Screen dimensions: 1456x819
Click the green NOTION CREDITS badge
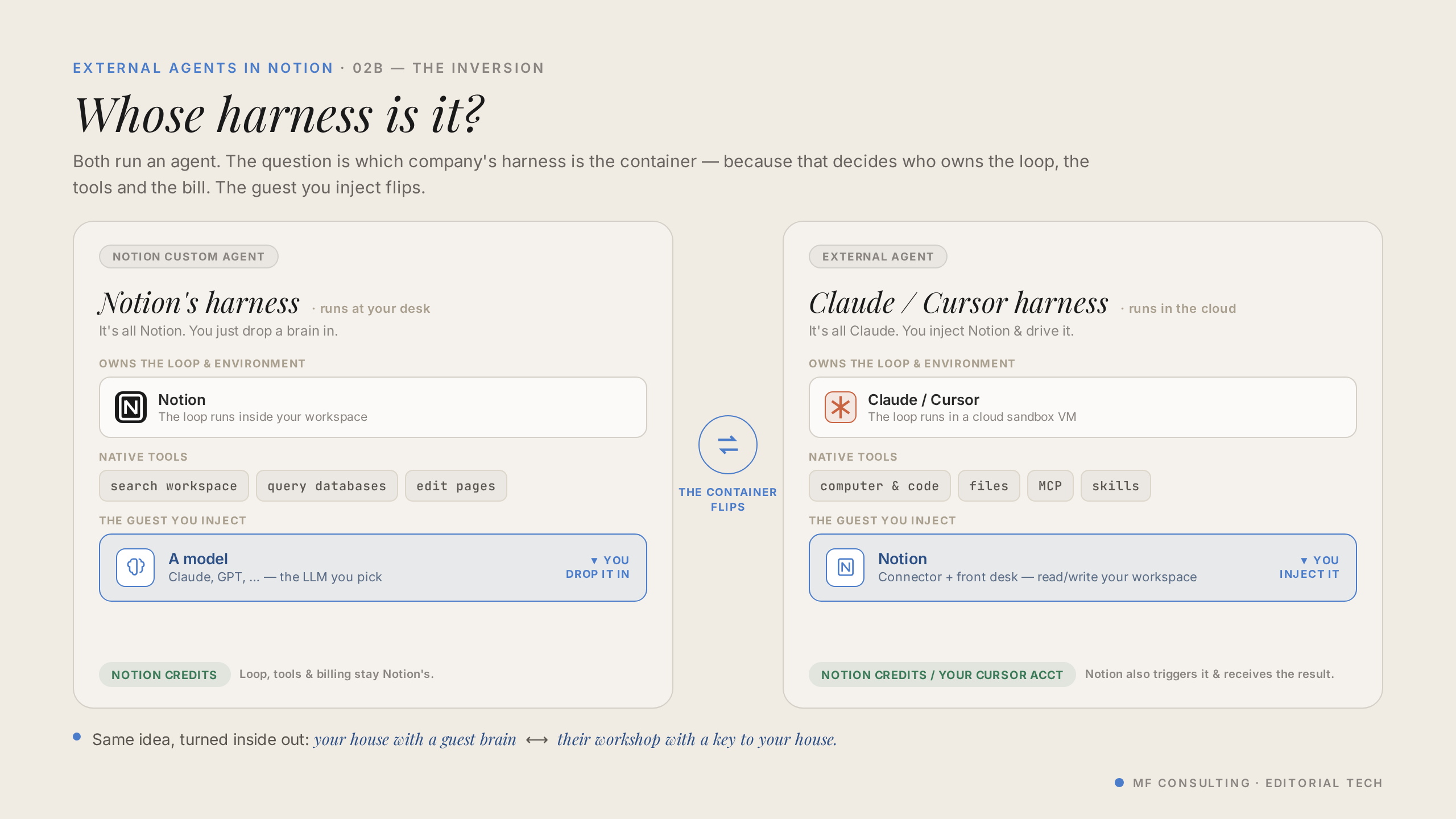tap(164, 675)
